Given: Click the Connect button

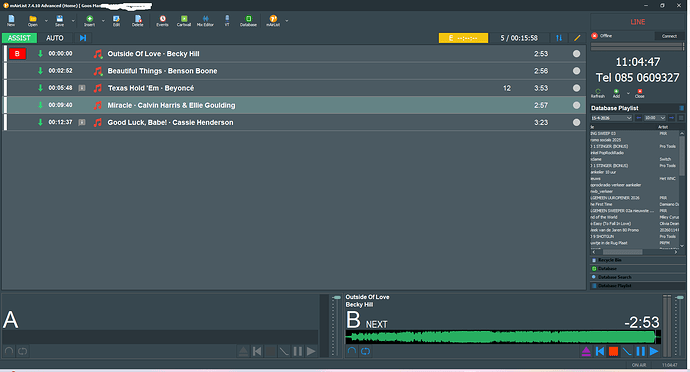Looking at the screenshot, I should (669, 36).
